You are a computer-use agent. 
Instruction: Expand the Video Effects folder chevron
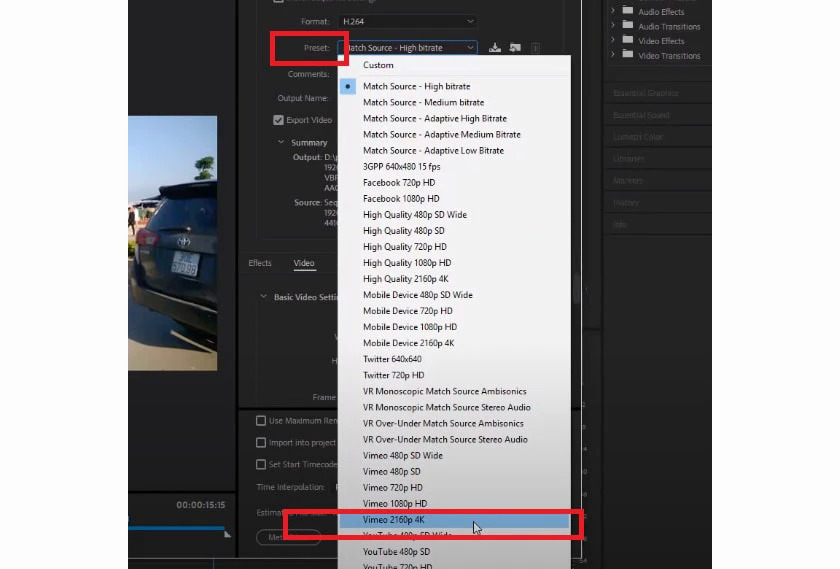[613, 40]
